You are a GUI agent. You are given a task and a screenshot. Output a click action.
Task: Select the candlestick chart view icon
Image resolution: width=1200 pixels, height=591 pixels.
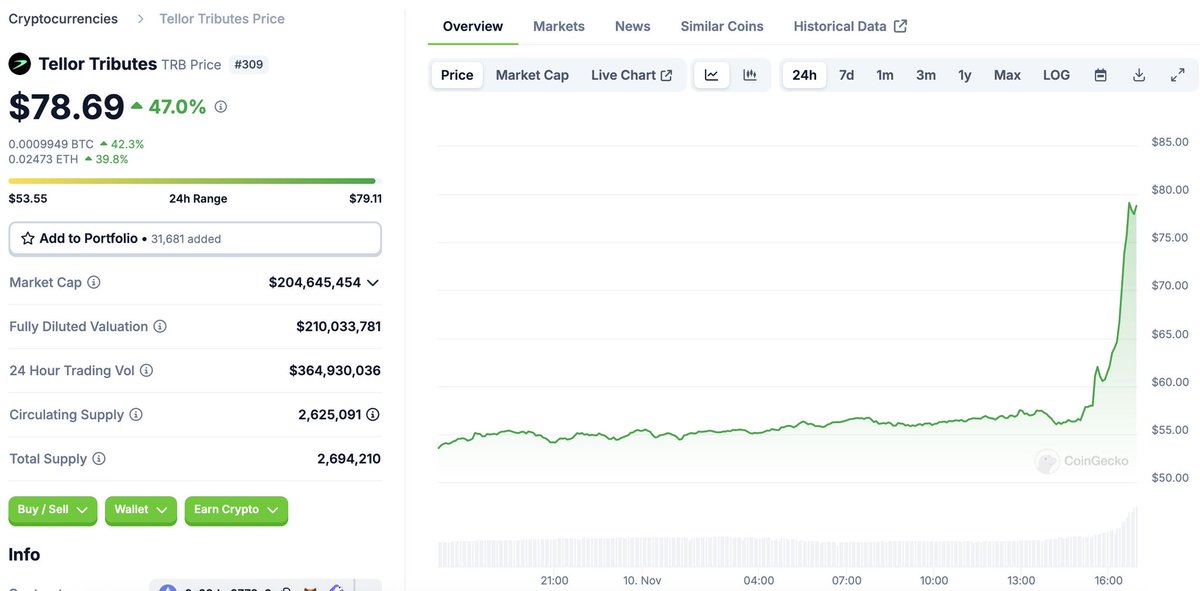pos(750,75)
